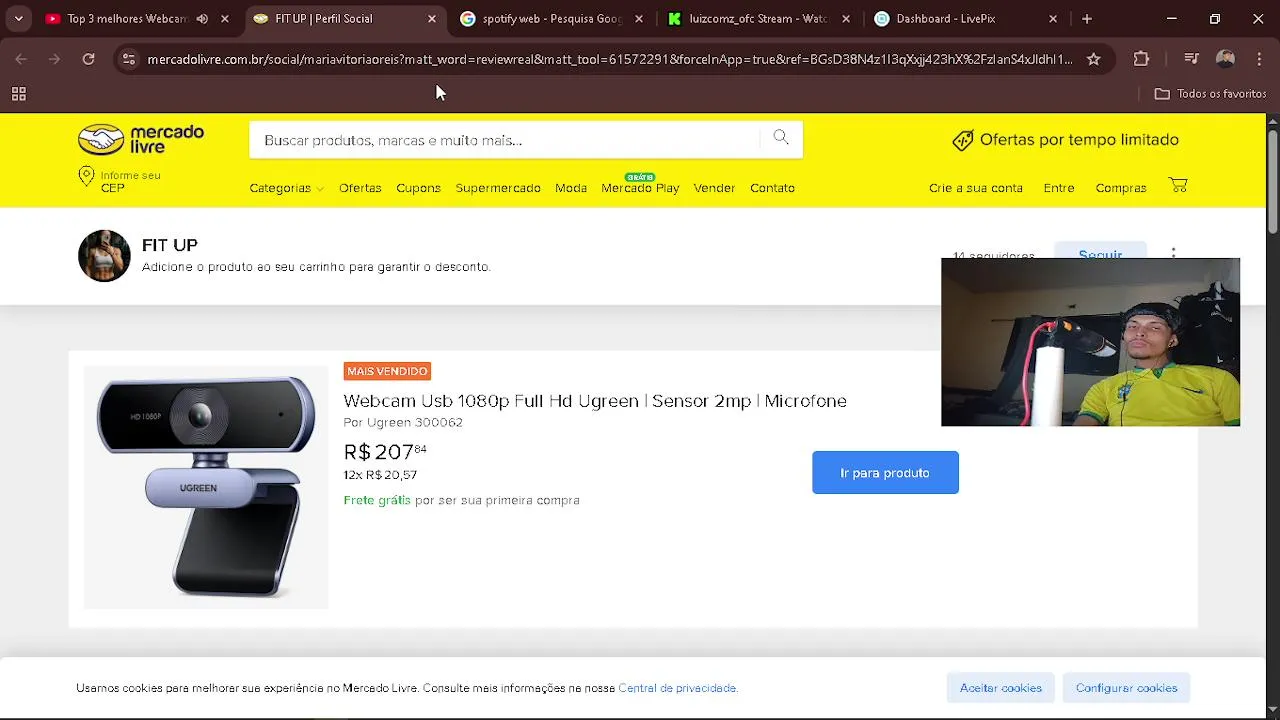
Task: Open Mercado Play menu item
Action: point(640,188)
